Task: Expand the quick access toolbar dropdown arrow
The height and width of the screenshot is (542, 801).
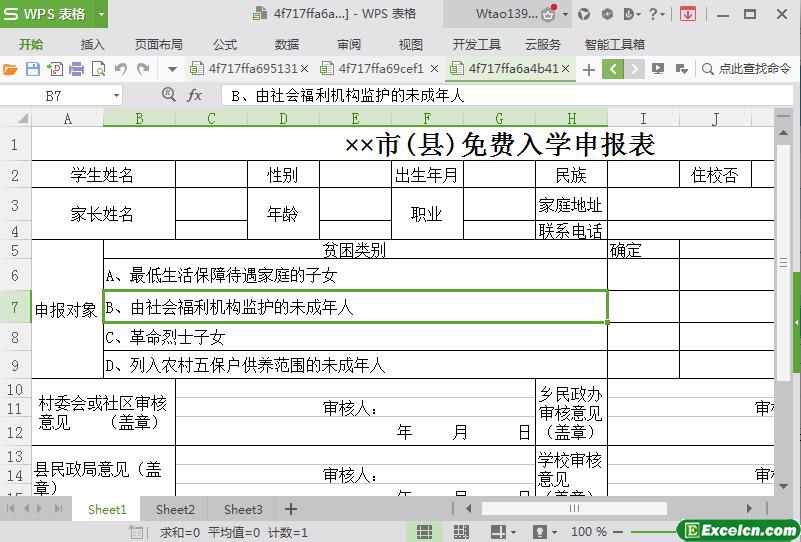Action: click(172, 69)
